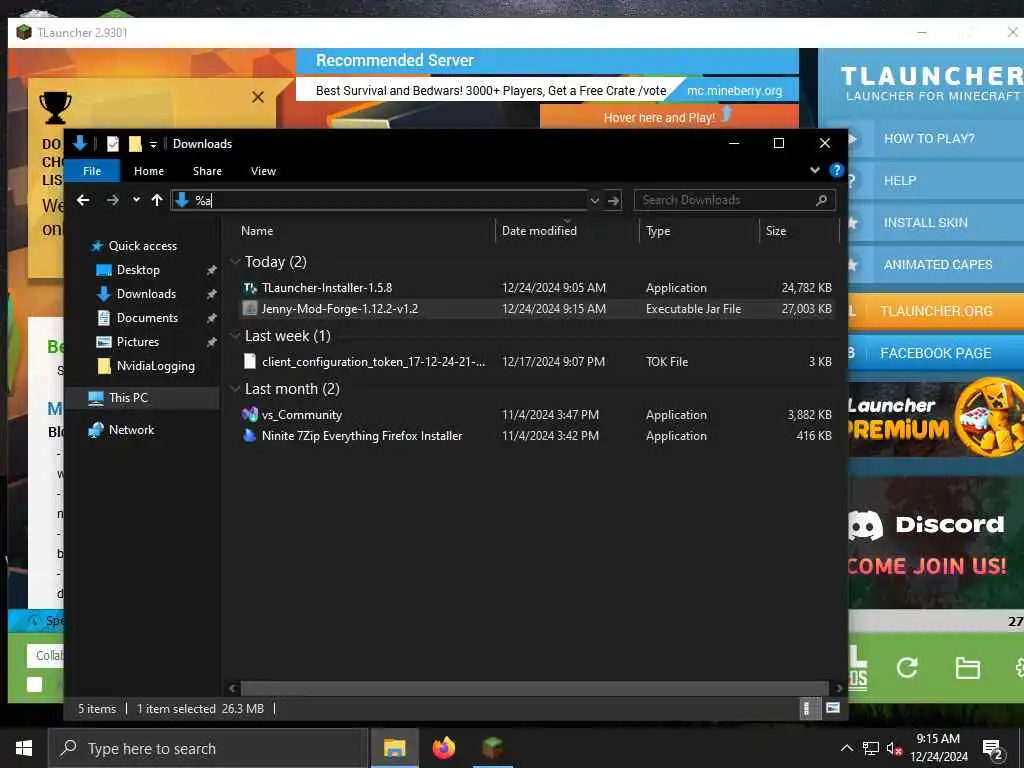Open HOW TO PLAY? in TLauncher sidebar
The height and width of the screenshot is (768, 1024).
[x=929, y=138]
